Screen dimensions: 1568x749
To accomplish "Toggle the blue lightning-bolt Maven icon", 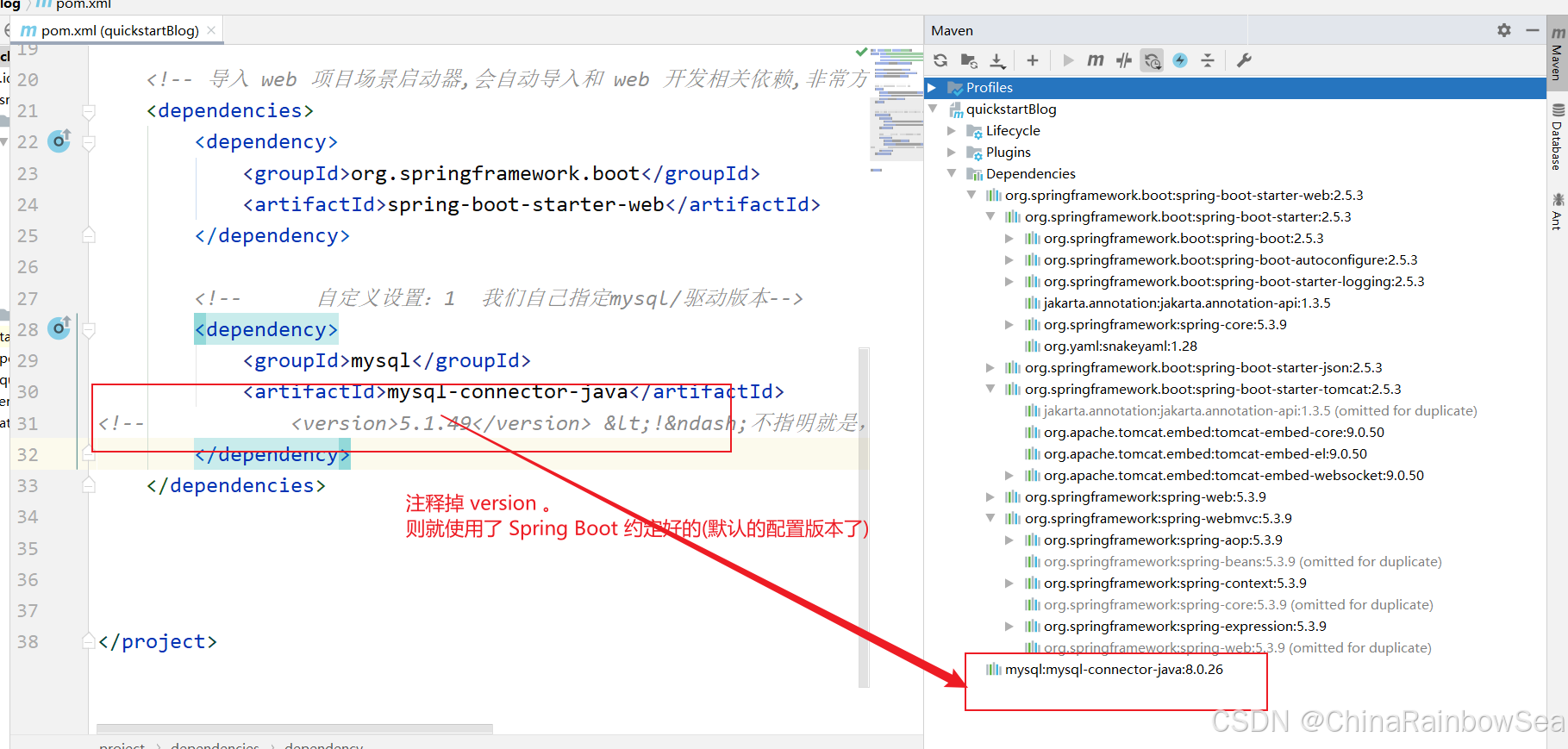I will [x=1180, y=60].
